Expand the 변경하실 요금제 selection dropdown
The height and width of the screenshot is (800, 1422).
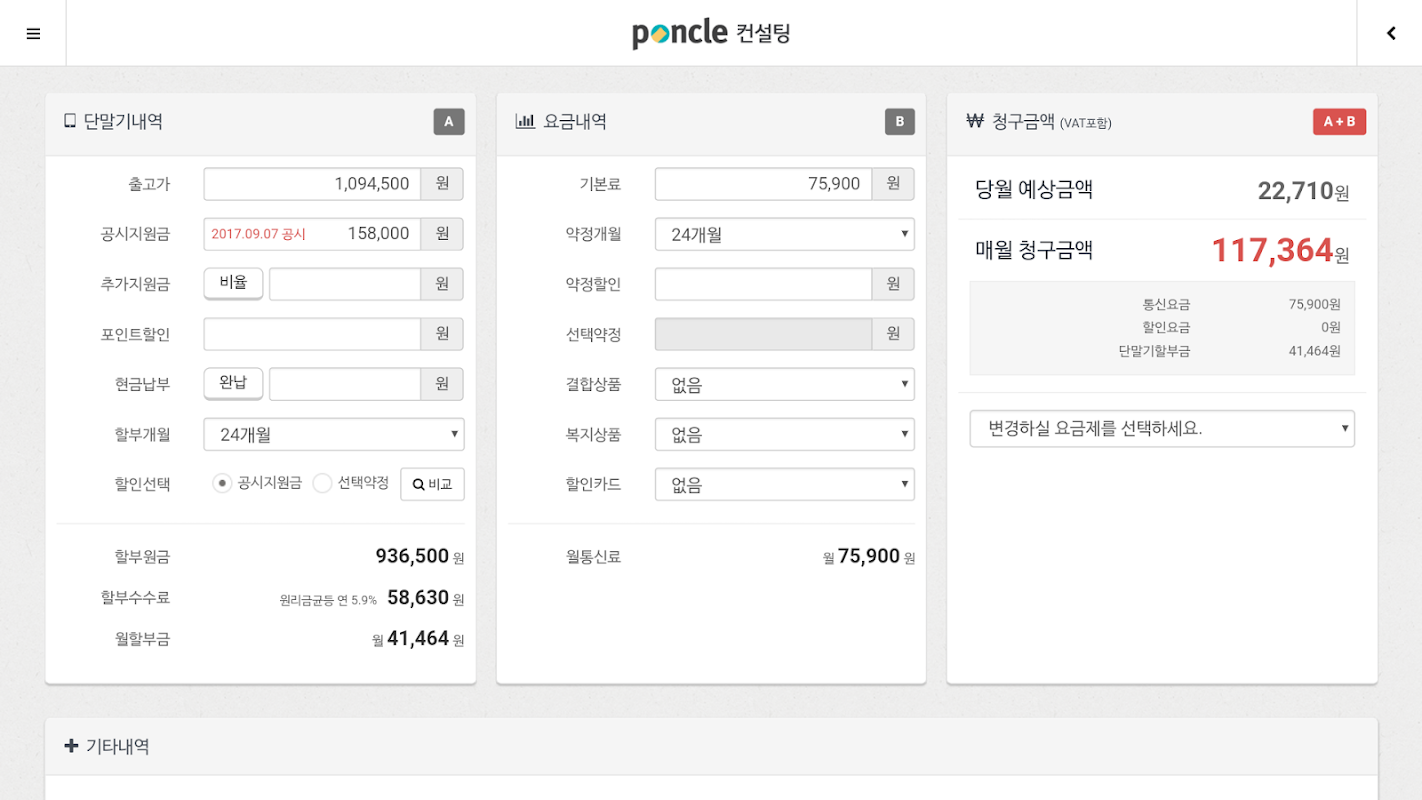[x=1161, y=428]
